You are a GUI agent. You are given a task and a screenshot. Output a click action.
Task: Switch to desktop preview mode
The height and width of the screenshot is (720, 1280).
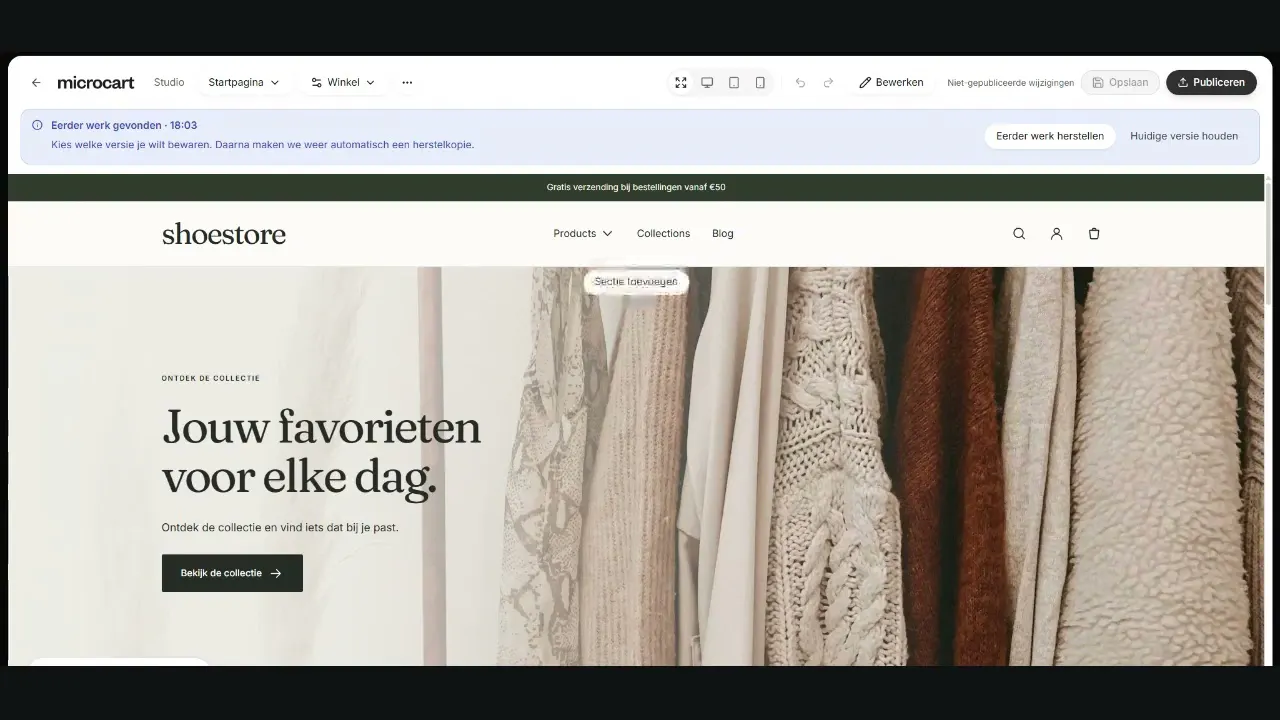(707, 83)
